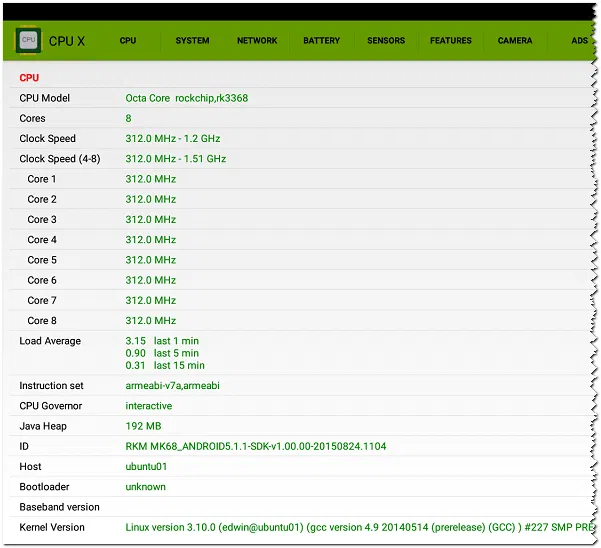Select the '192 MB' heap value
The width and height of the screenshot is (601, 548).
143,427
